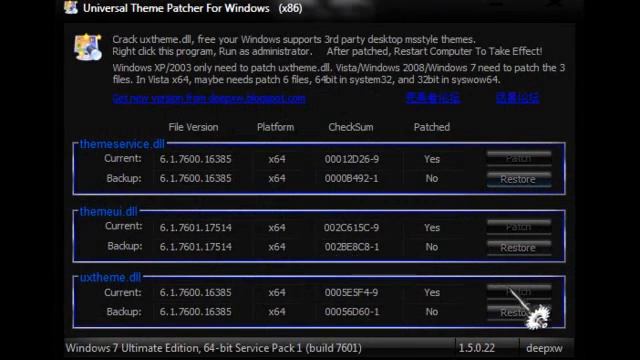640x360 pixels.
Task: Click the themeui.dll group label
Action: pyautogui.click(x=109, y=211)
